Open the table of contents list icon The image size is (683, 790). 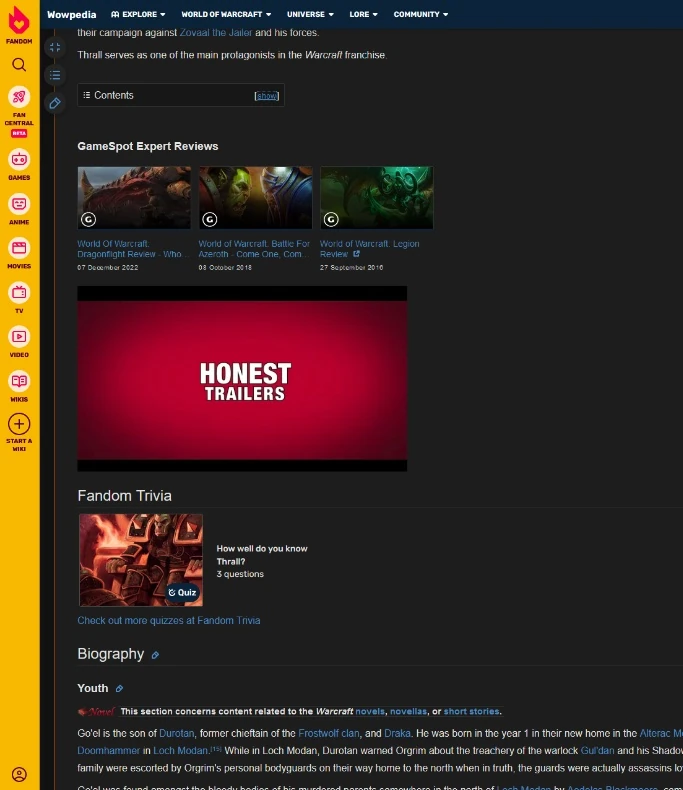(55, 75)
